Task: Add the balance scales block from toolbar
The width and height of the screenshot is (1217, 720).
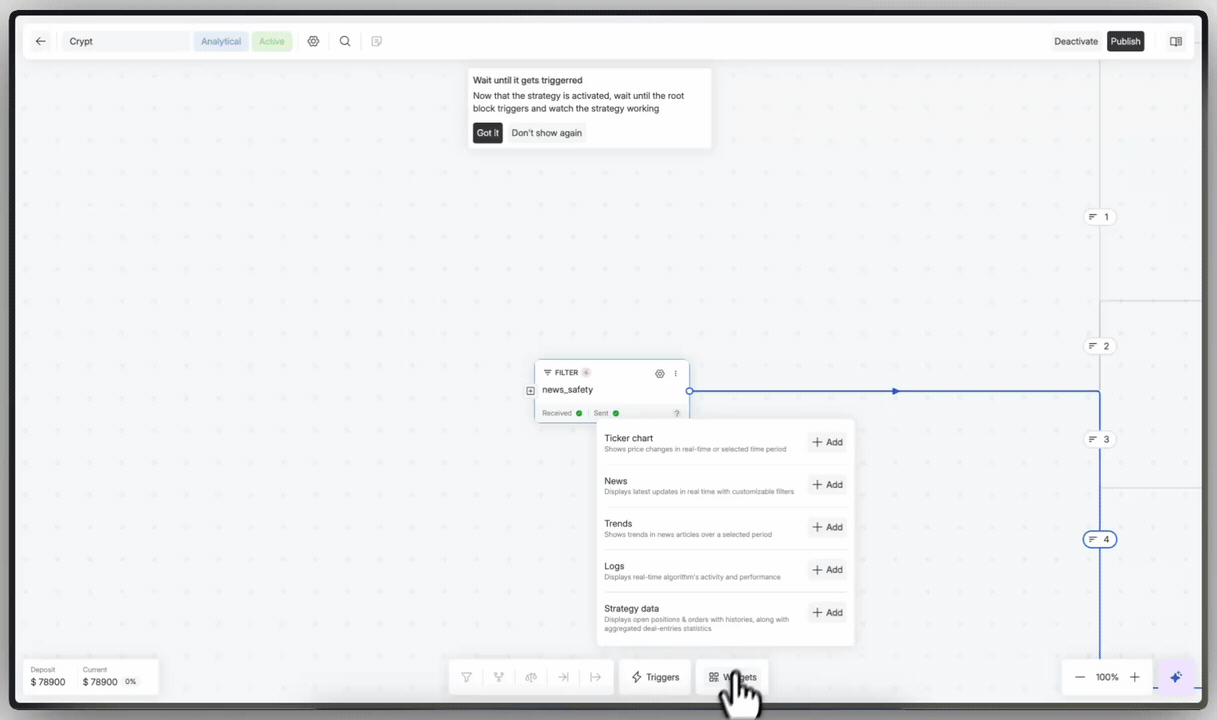Action: click(531, 677)
